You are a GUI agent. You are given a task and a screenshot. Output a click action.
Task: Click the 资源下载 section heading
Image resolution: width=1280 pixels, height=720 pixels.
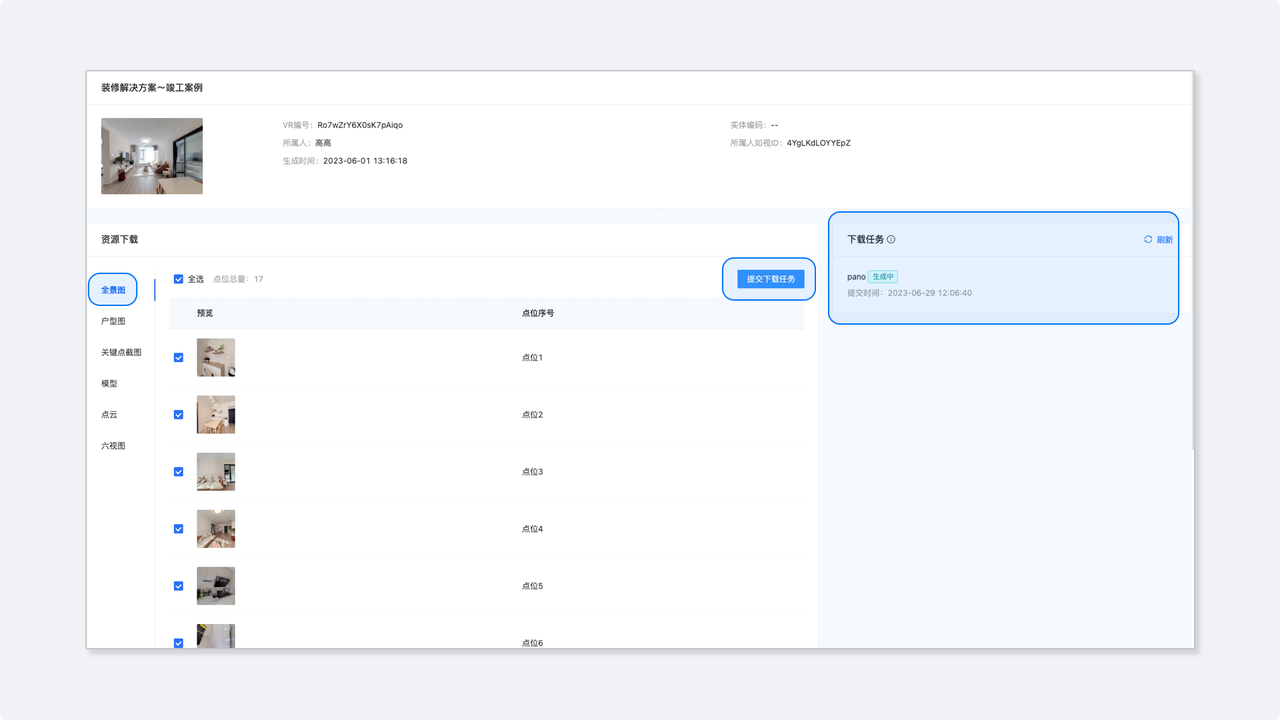[119, 240]
